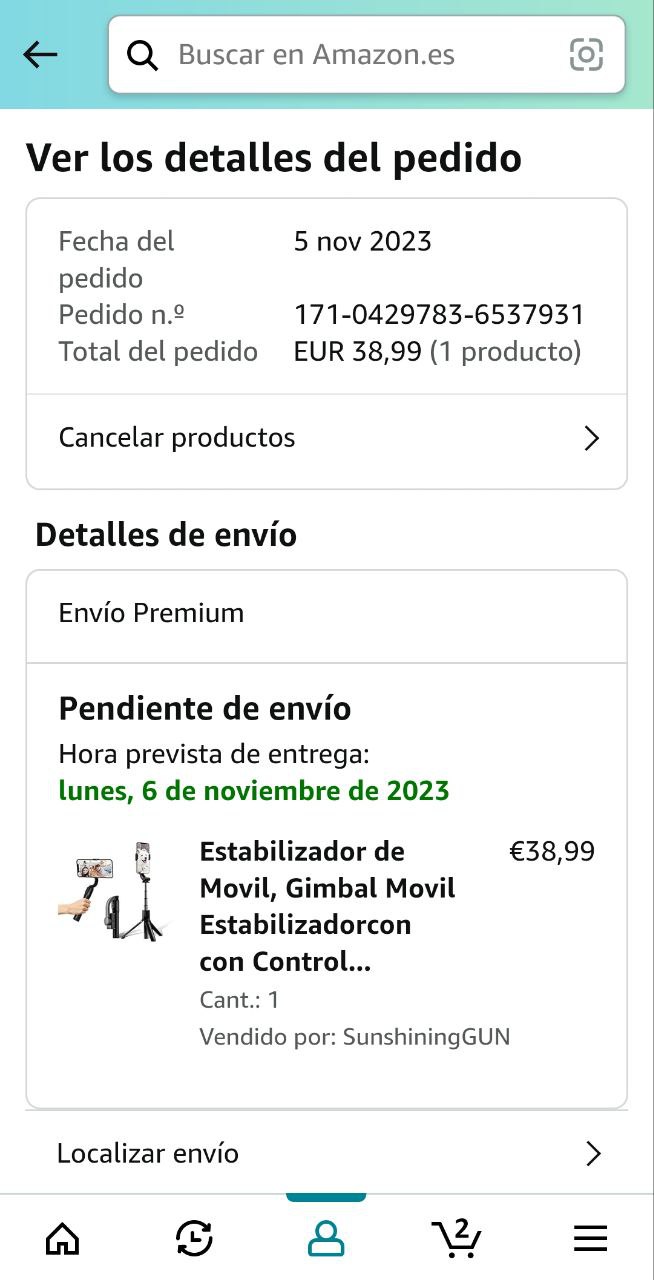The image size is (654, 1280).
Task: Expand the Cancelar productos chevron
Action: coord(592,438)
